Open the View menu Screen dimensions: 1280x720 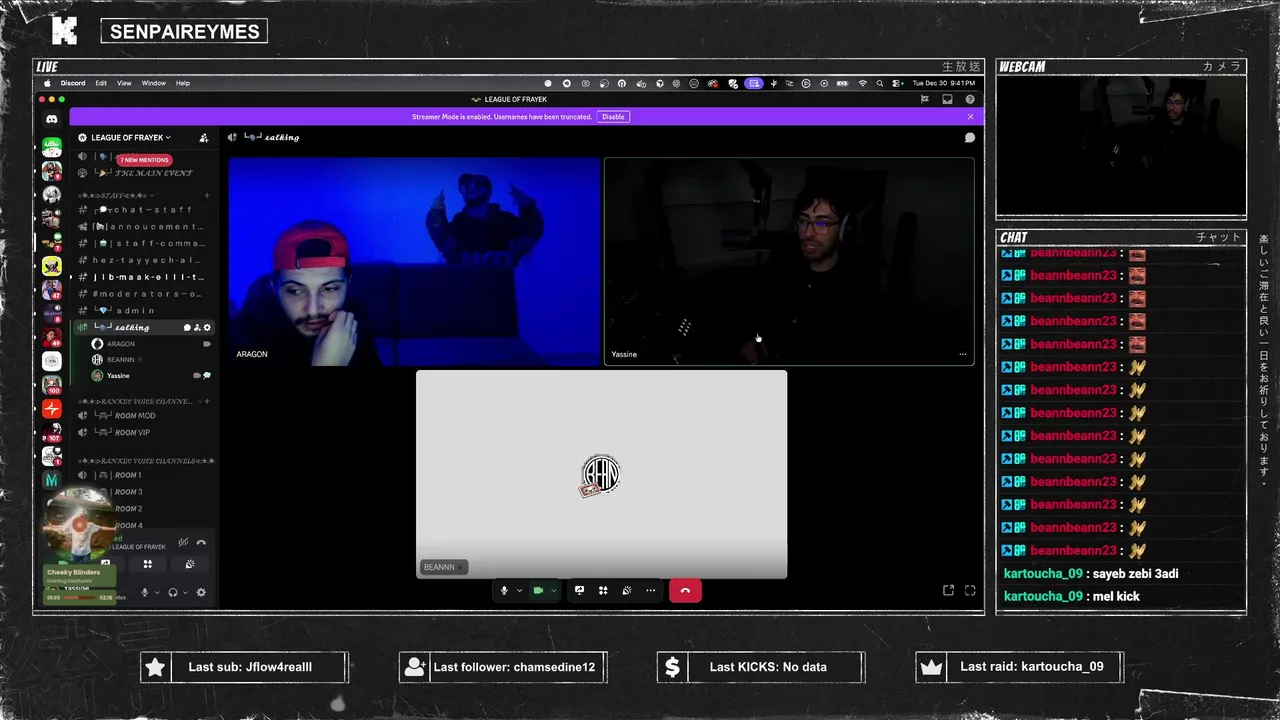click(x=124, y=83)
